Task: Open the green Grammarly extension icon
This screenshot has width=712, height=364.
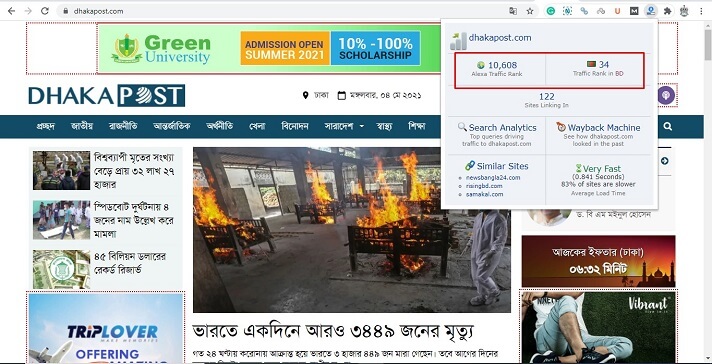Action: [551, 11]
